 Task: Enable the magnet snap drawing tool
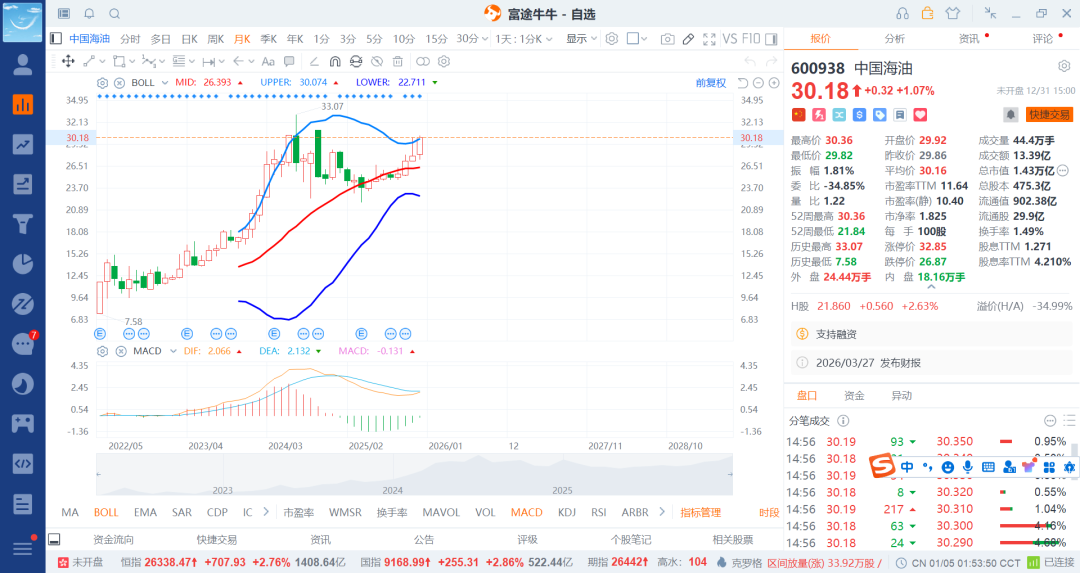point(335,61)
